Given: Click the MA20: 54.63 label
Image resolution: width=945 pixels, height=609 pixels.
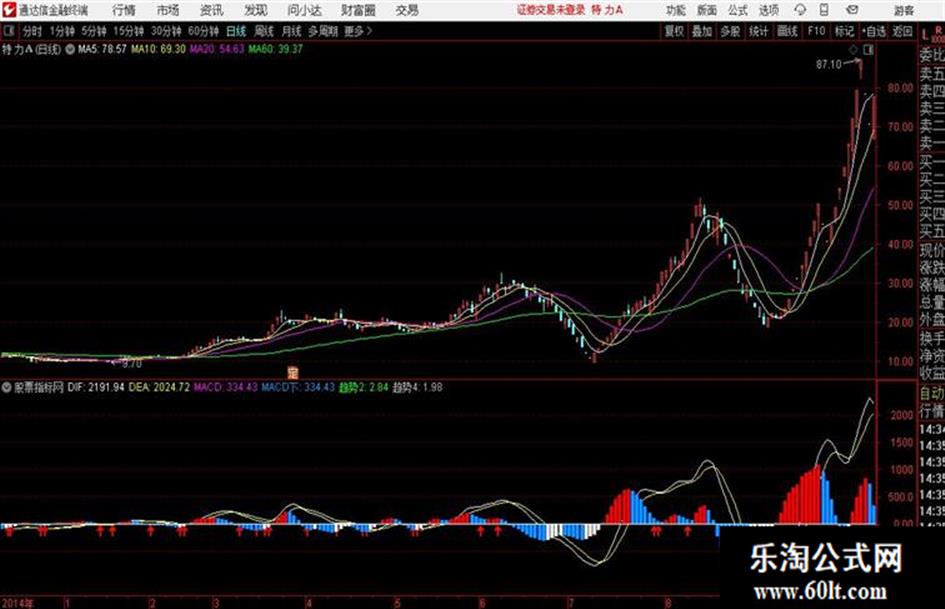Looking at the screenshot, I should (x=217, y=49).
